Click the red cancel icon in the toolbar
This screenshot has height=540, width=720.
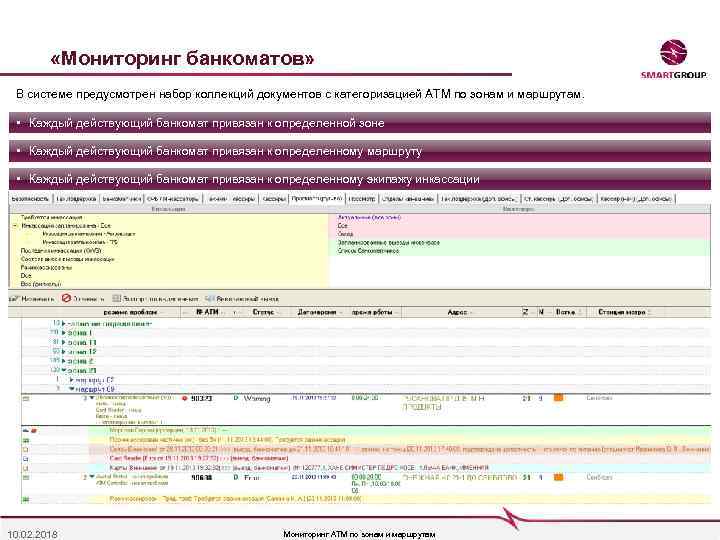66,298
